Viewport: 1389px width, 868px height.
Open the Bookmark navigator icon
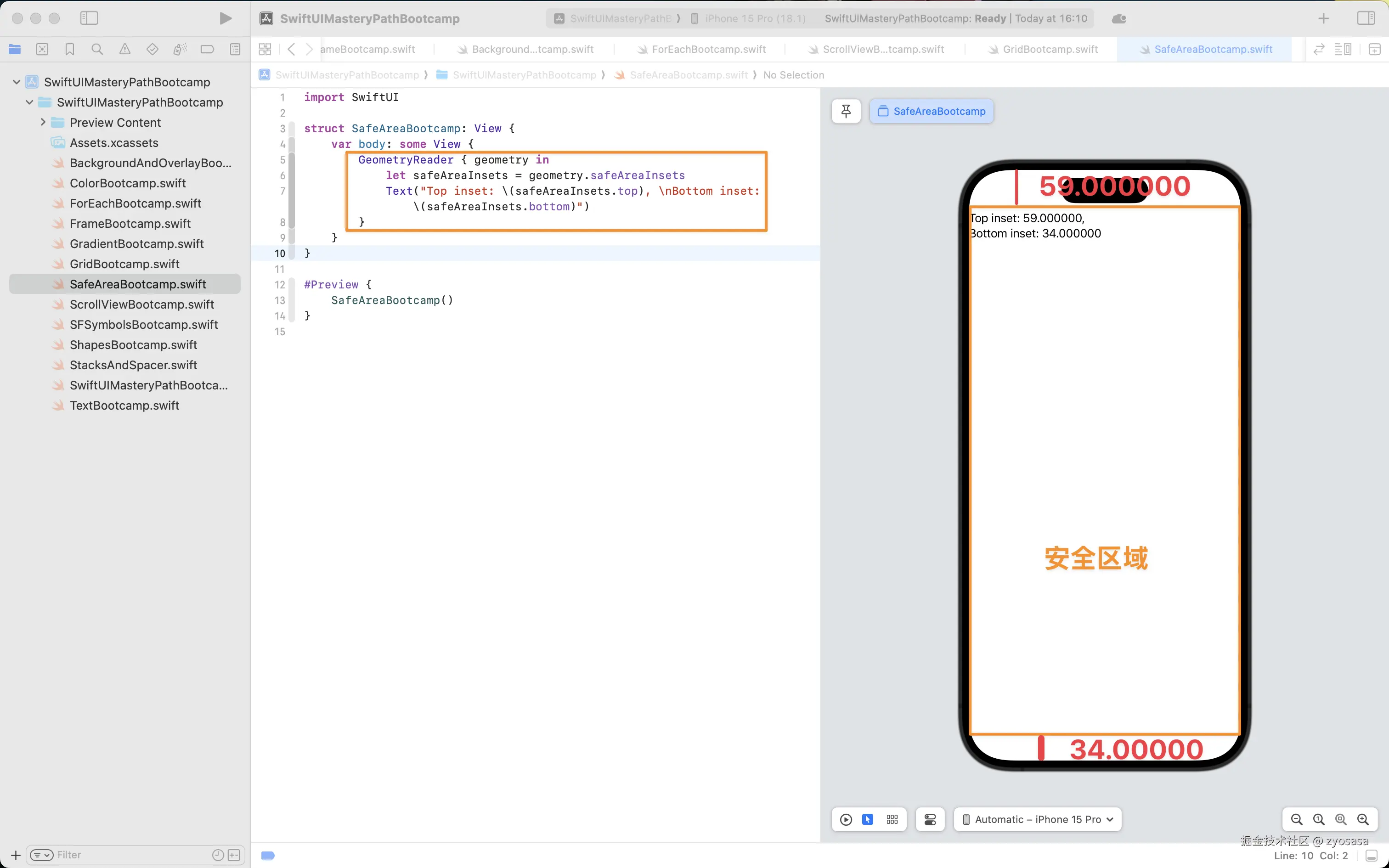[69, 50]
